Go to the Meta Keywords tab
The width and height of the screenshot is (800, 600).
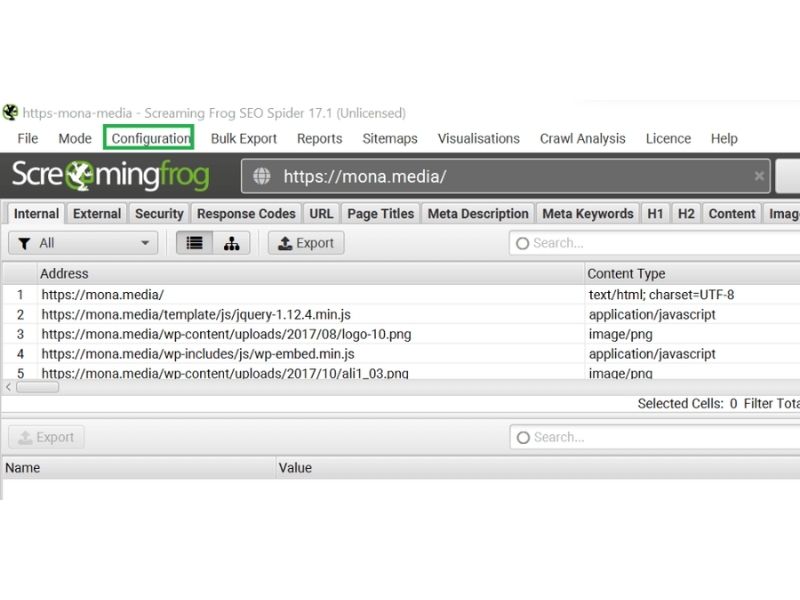588,213
